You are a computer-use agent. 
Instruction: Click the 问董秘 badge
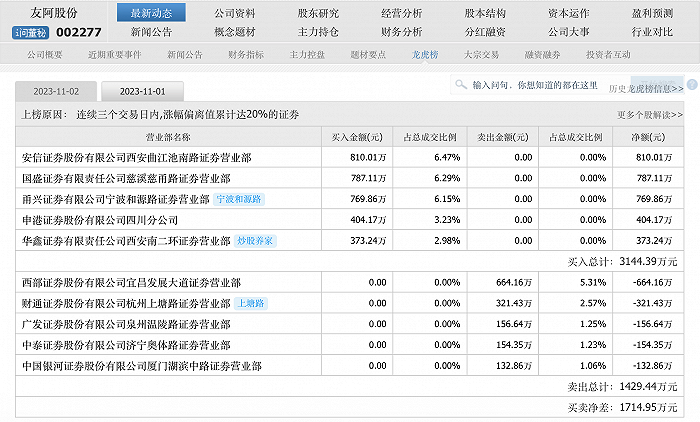point(29,32)
